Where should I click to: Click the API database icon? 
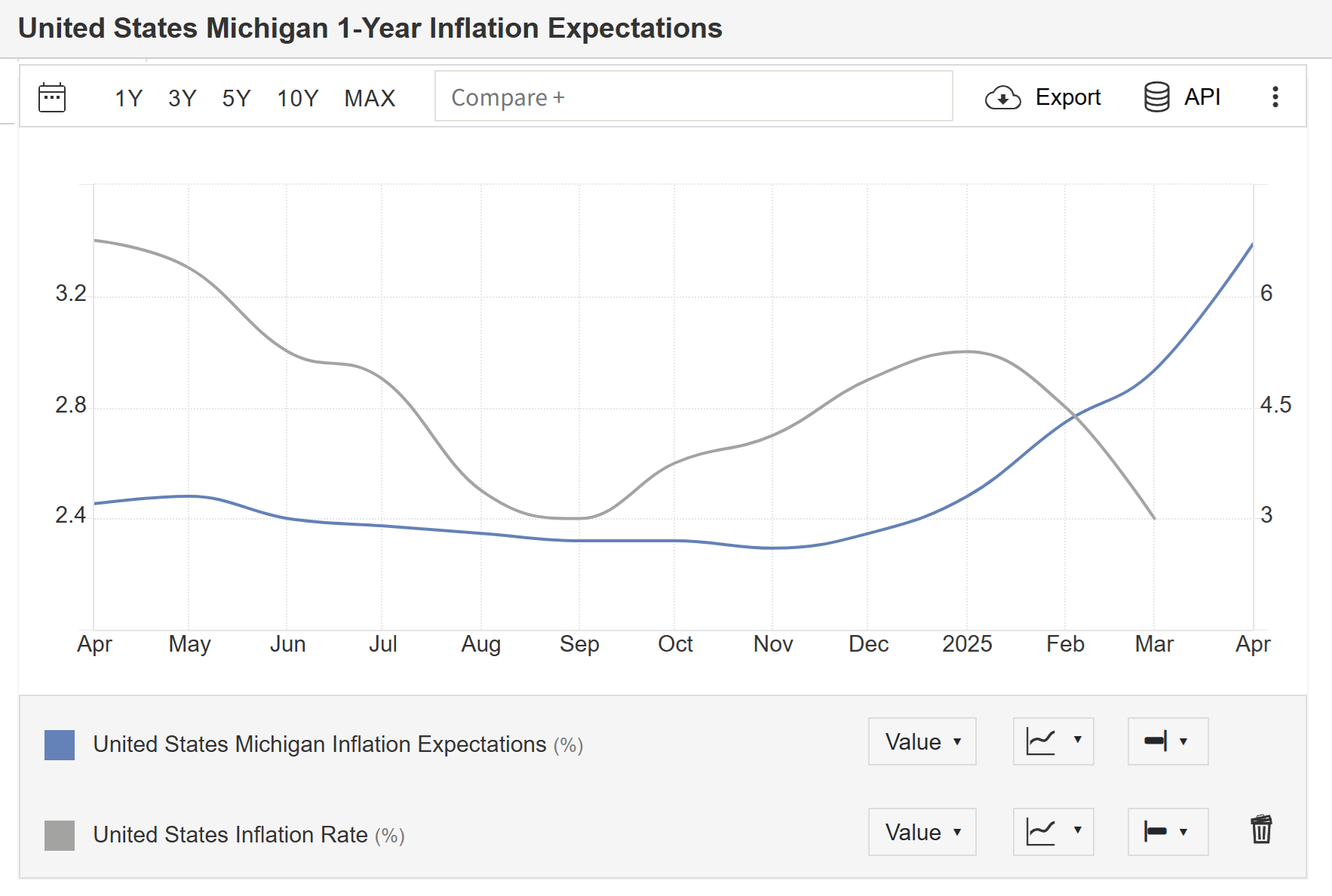pyautogui.click(x=1156, y=97)
